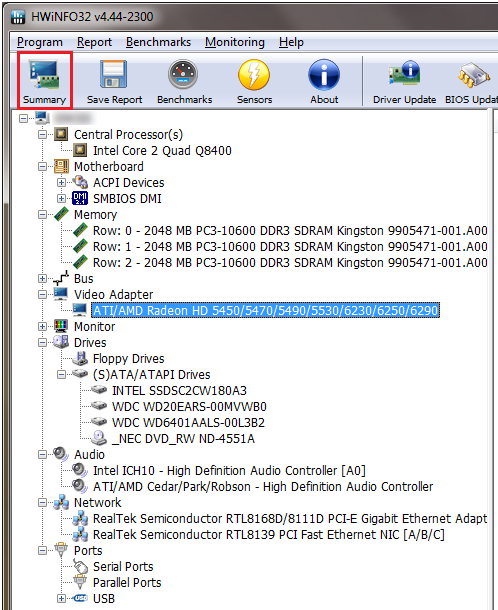This screenshot has height=610, width=498.
Task: Click the Video Adapter monitor icon
Action: (x=61, y=294)
